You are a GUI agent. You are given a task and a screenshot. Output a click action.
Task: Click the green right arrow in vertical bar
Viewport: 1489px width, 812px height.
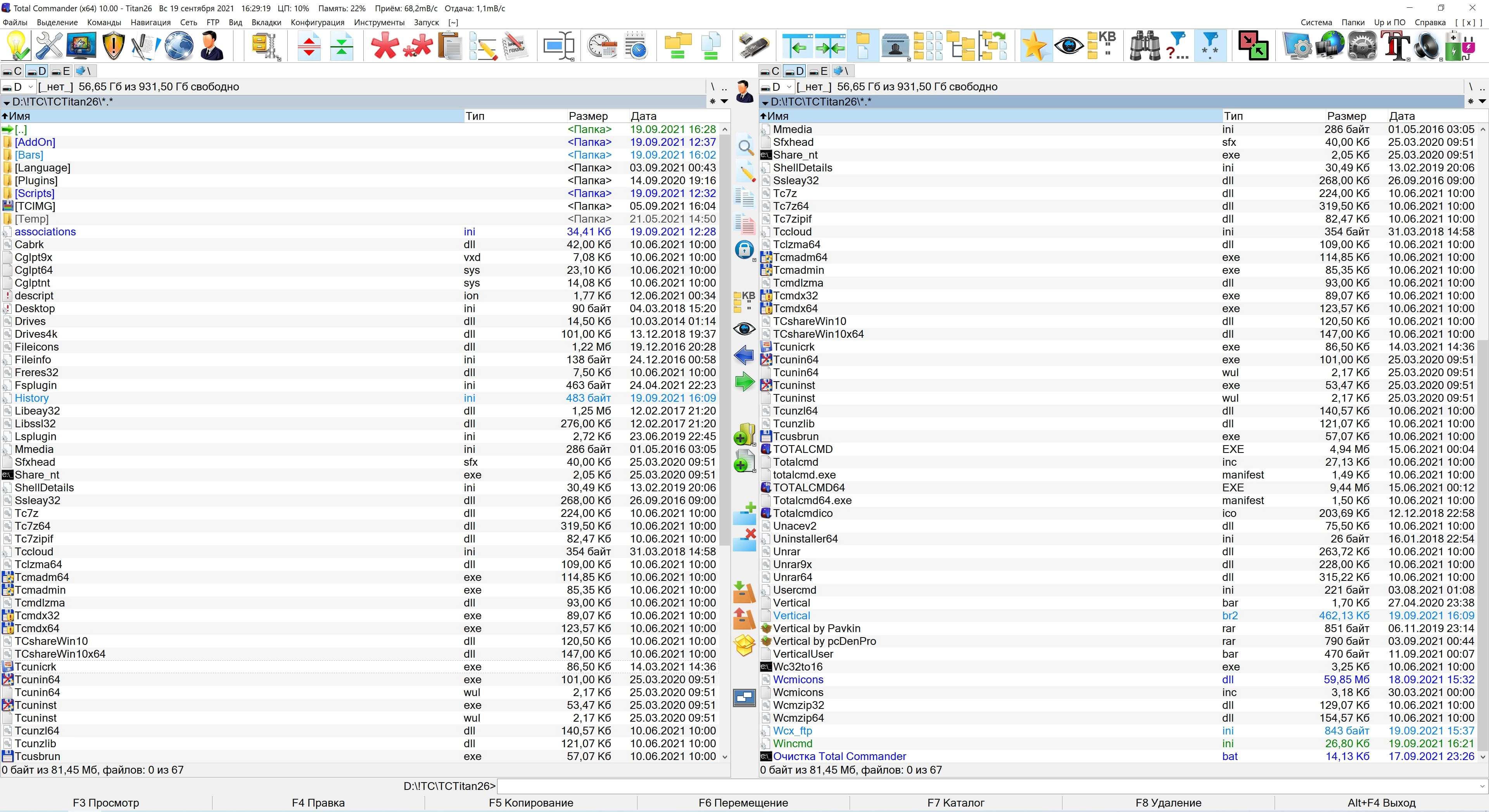744,382
